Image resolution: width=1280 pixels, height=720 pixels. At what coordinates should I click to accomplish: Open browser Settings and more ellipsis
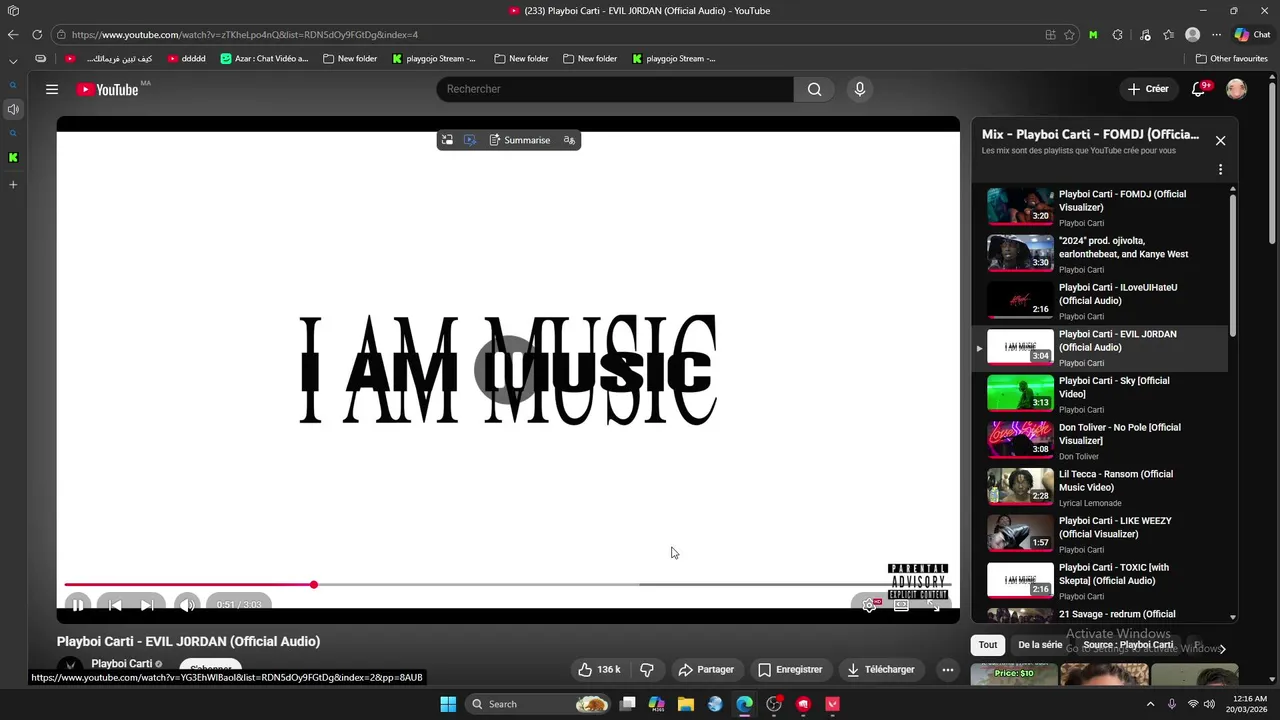coord(1216,34)
